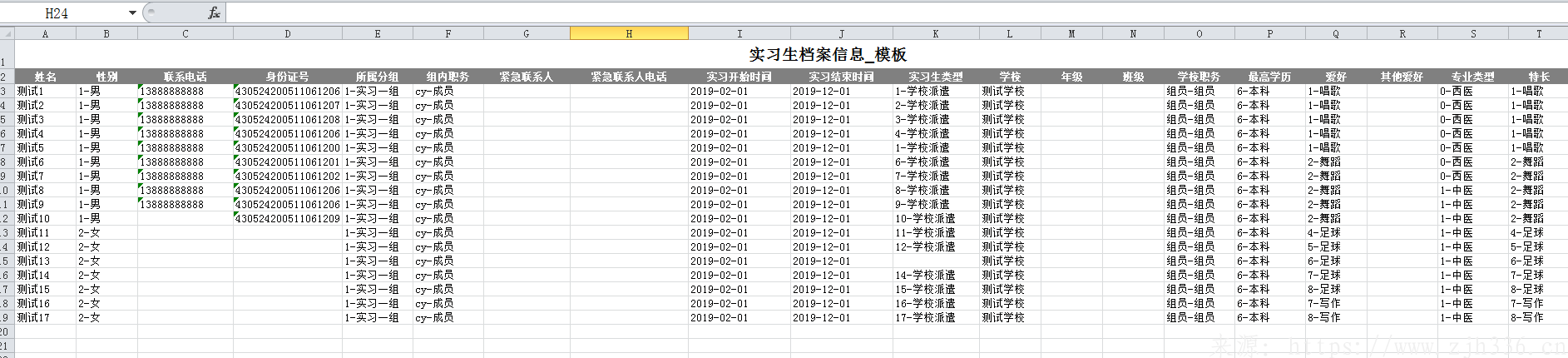The height and width of the screenshot is (358, 1568).
Task: Select row 2 header number
Action: (x=4, y=77)
